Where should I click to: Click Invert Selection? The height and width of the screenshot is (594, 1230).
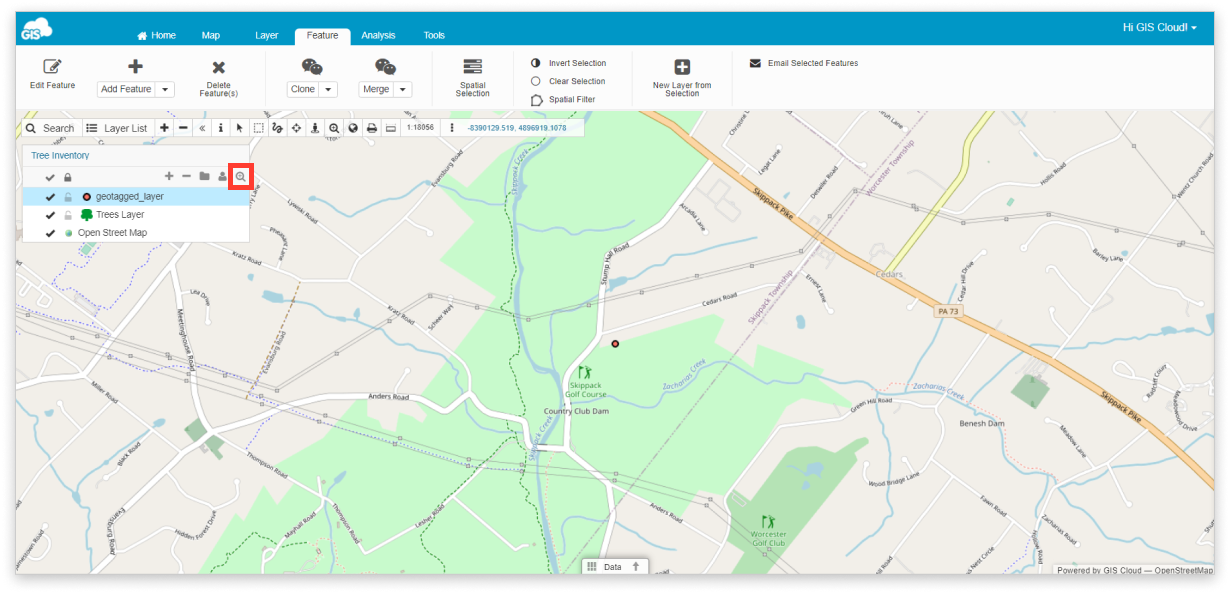(578, 62)
